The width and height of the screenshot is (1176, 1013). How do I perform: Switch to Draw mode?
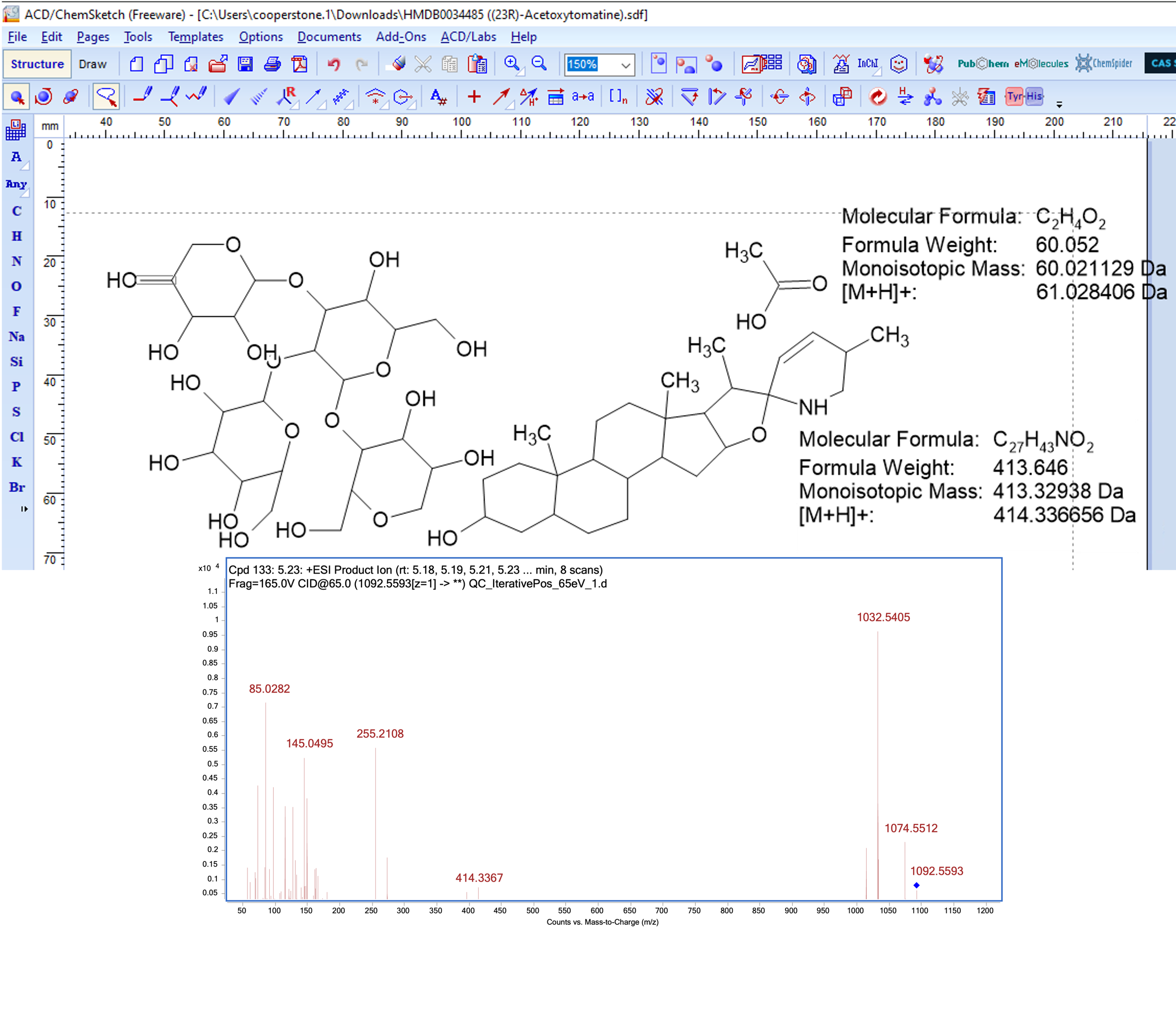pos(93,64)
